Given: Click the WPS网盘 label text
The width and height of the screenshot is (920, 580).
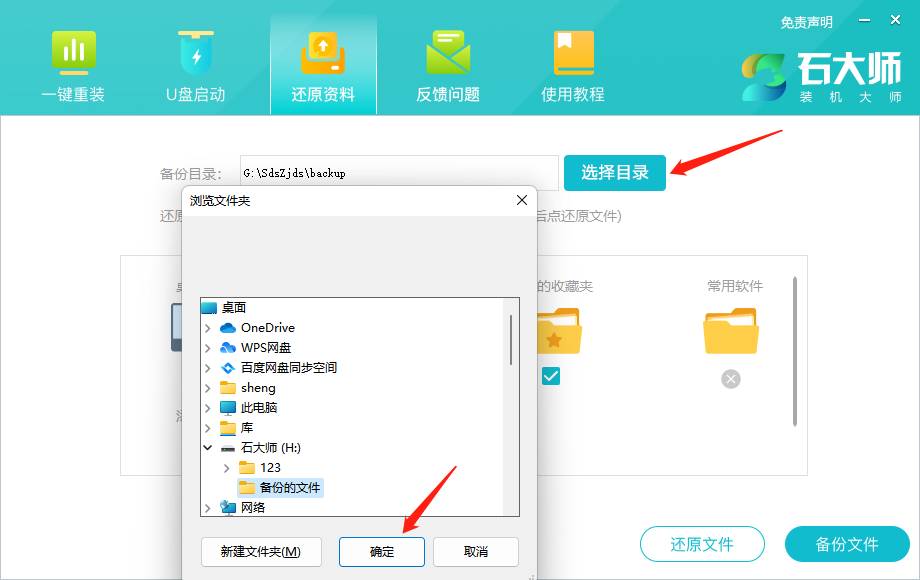Looking at the screenshot, I should pos(266,348).
